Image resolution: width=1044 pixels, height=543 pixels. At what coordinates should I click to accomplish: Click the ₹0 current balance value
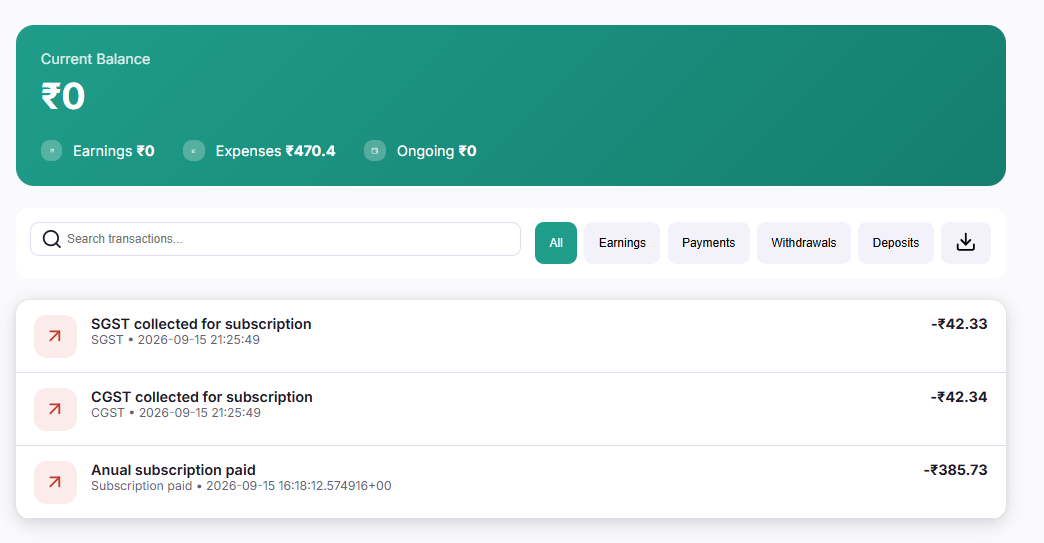[63, 96]
